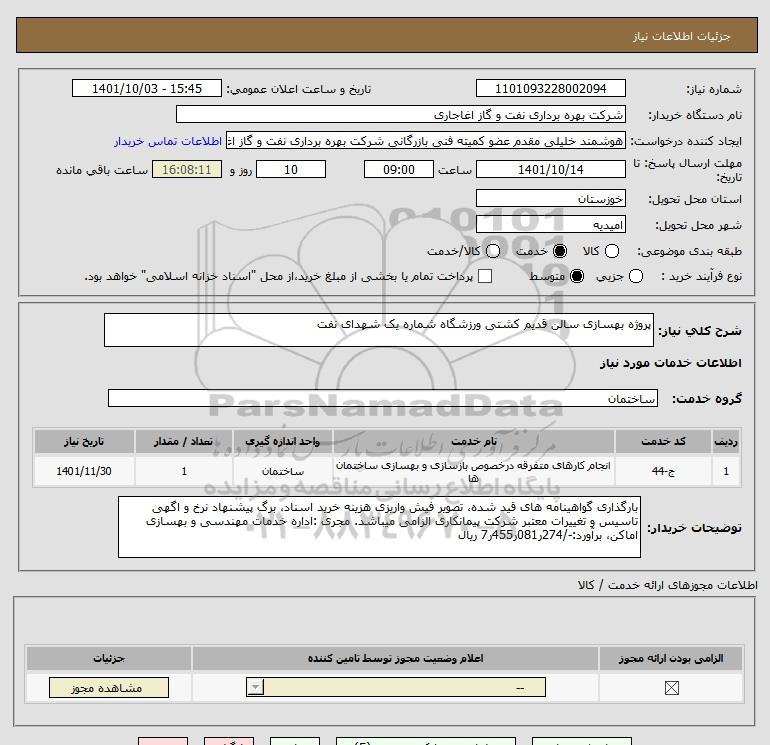Click the ردیف column header
Image resolution: width=770 pixels, height=745 pixels.
click(x=726, y=441)
